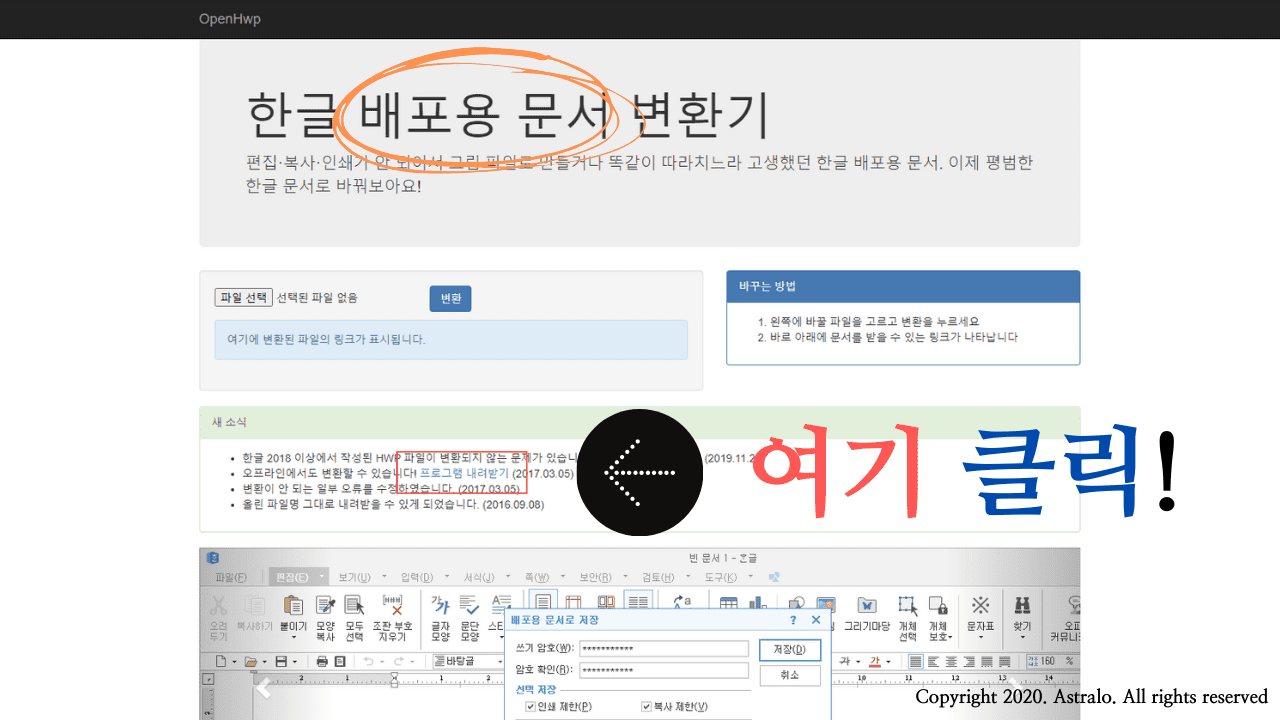Click the 개체 보호 lock icon
Screen dimensions: 1280x720
click(937, 605)
